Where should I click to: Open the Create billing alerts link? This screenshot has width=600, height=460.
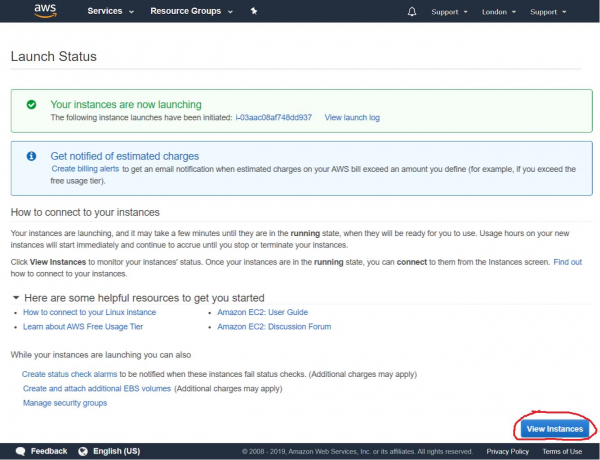[x=91, y=169]
